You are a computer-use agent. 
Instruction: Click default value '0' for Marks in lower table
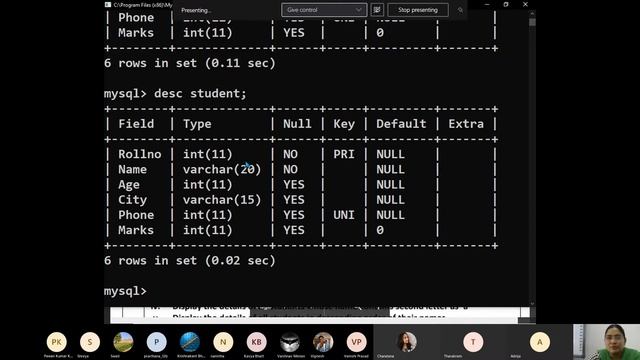tap(380, 230)
